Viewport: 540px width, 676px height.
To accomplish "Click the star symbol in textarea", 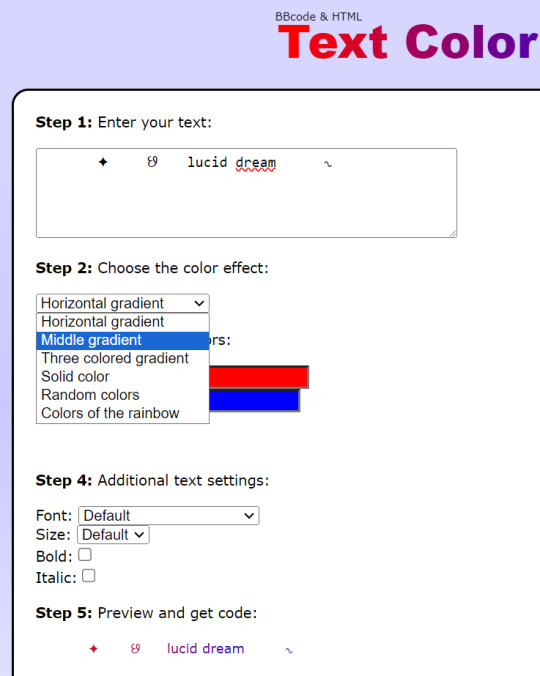I will [103, 162].
